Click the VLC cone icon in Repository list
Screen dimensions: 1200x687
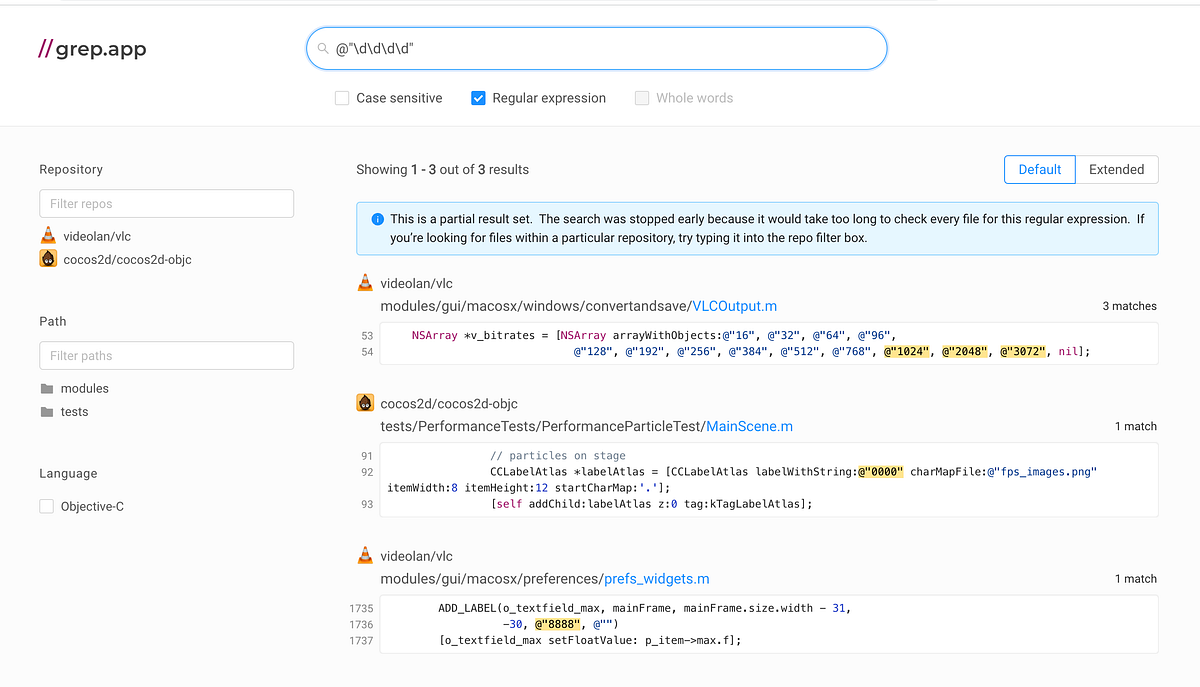(48, 235)
